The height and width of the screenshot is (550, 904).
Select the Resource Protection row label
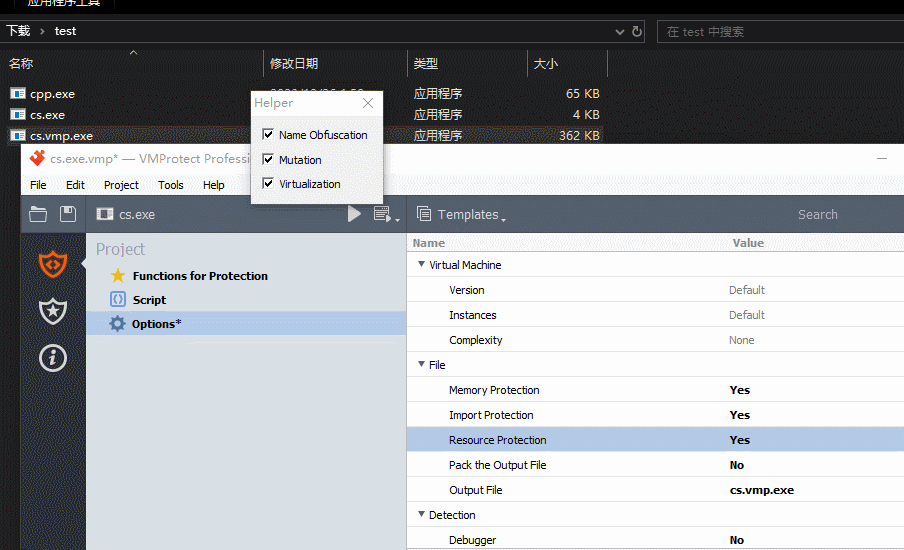pyautogui.click(x=498, y=440)
